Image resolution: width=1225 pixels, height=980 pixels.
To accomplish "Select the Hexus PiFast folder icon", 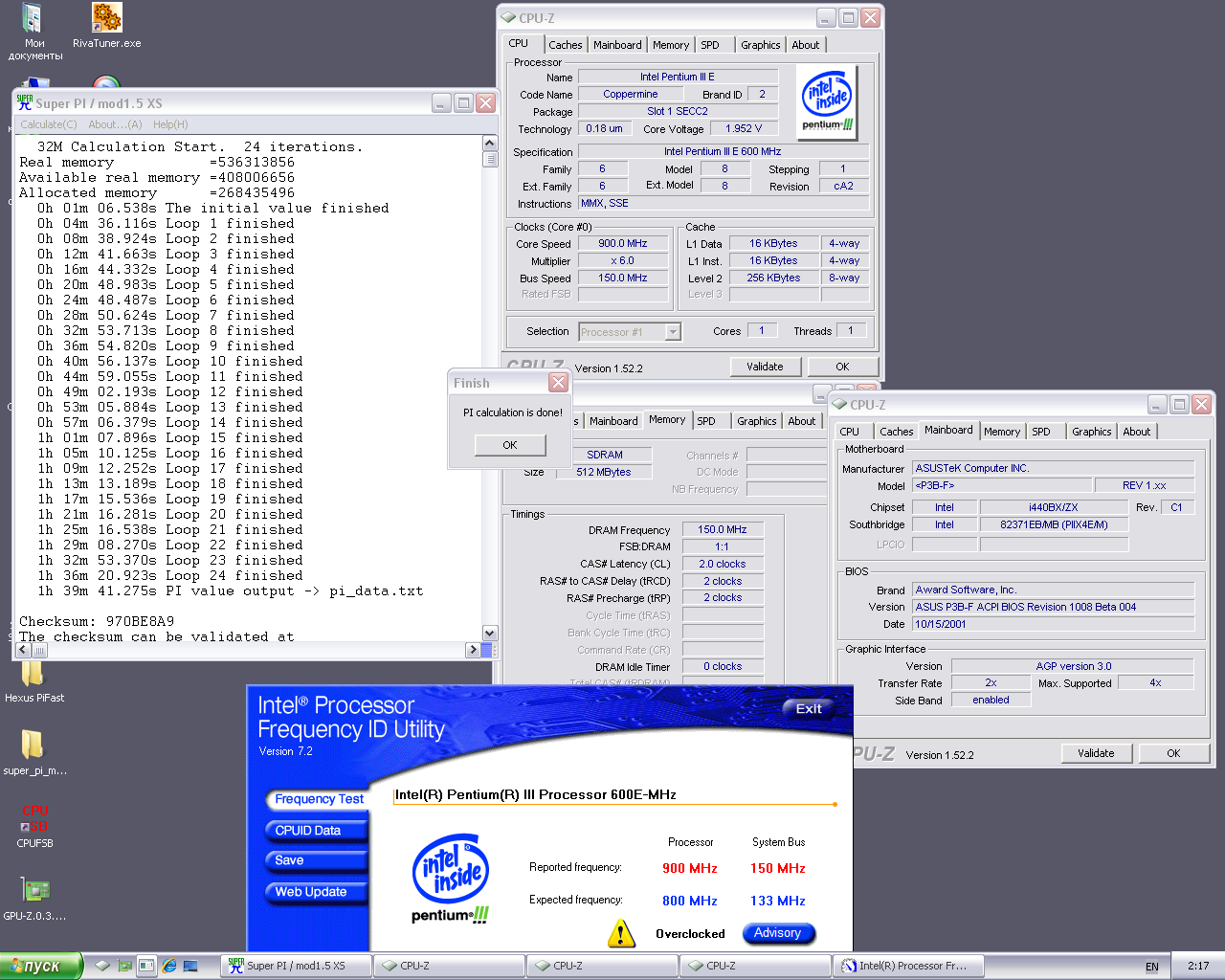I will (33, 680).
